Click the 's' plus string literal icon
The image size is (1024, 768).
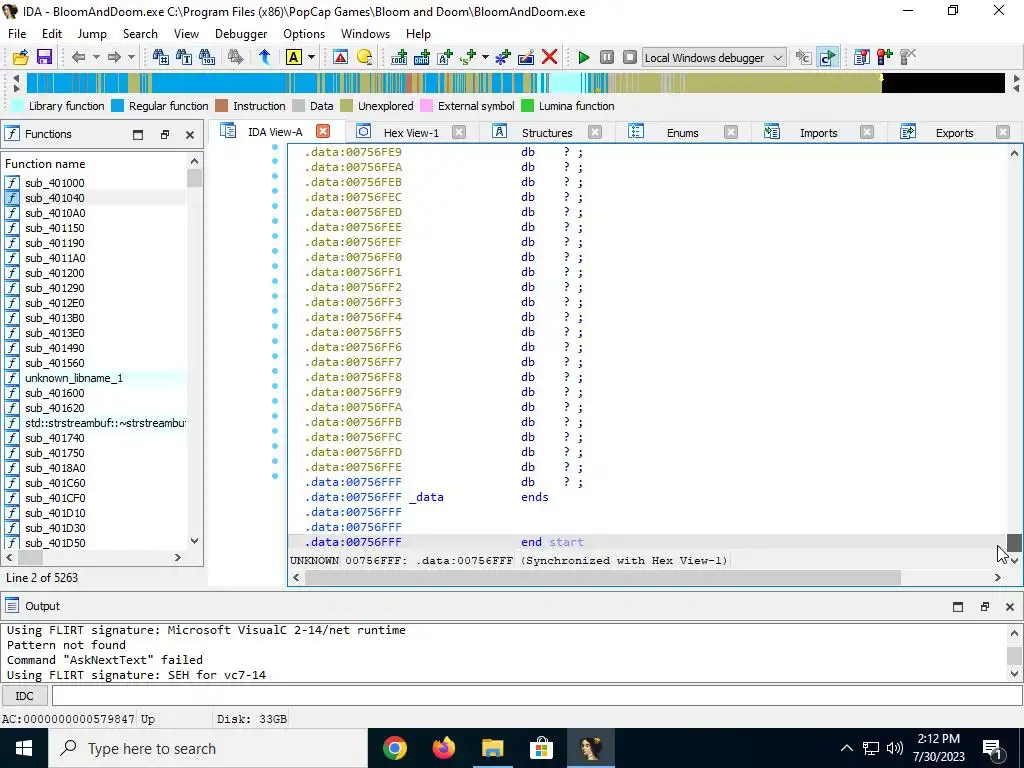468,57
